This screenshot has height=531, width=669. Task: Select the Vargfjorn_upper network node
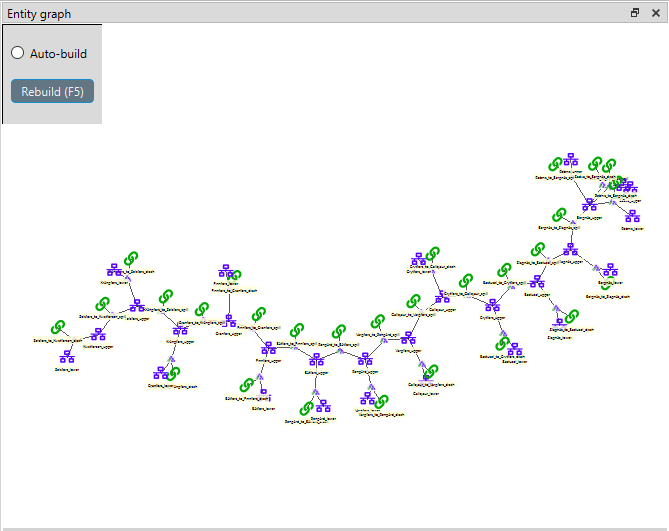[x=408, y=338]
